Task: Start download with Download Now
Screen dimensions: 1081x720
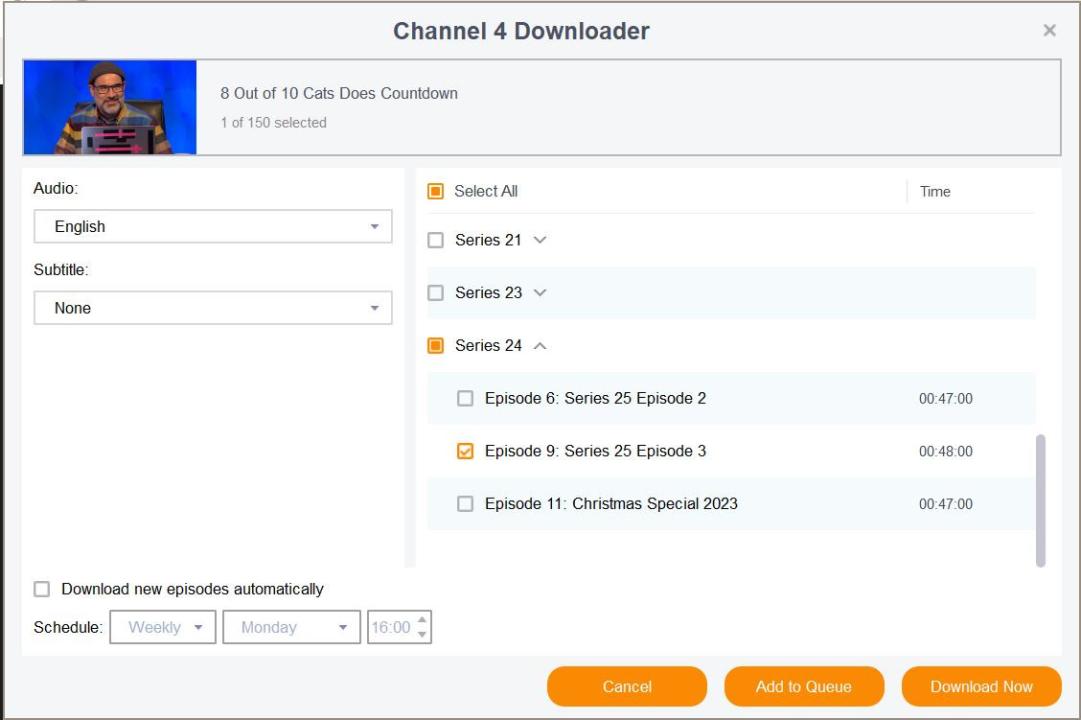Action: coord(981,687)
